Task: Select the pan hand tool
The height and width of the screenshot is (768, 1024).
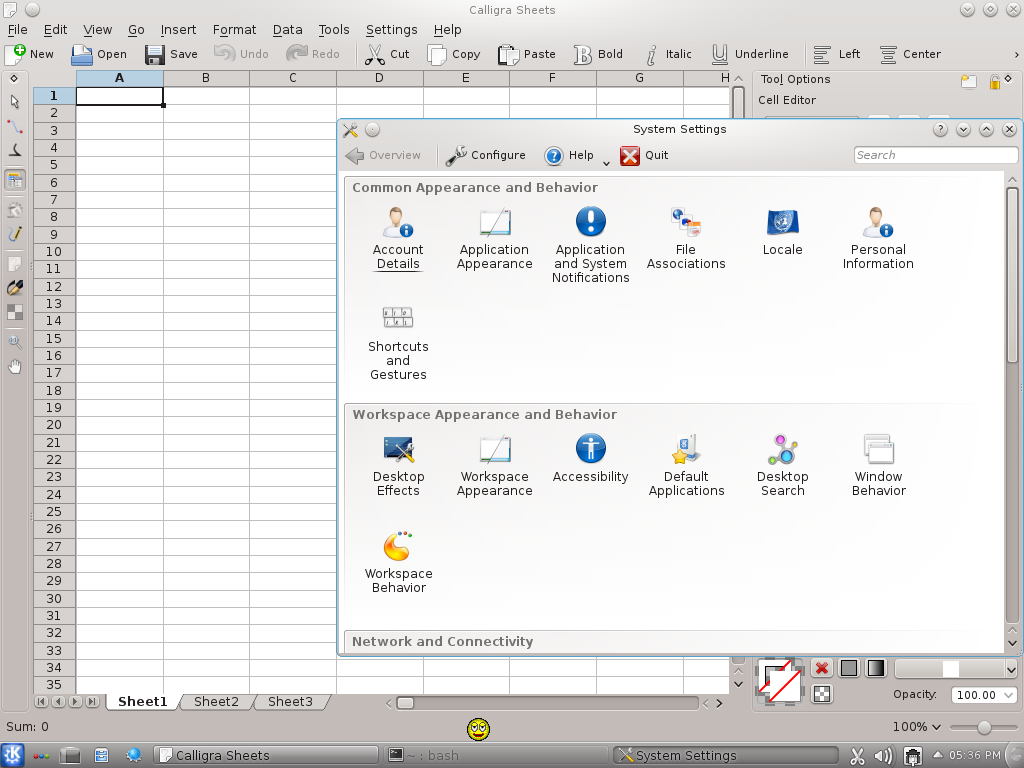Action: pos(14,366)
